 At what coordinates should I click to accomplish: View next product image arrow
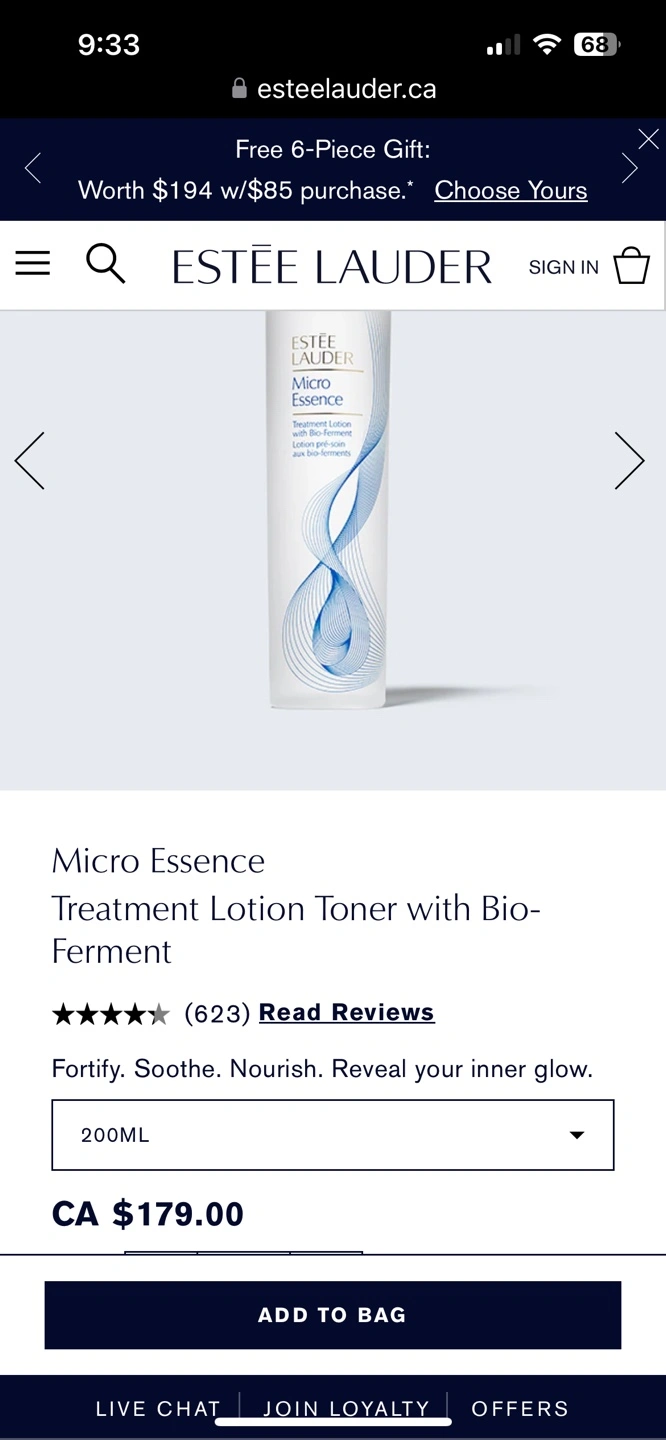[x=629, y=461]
